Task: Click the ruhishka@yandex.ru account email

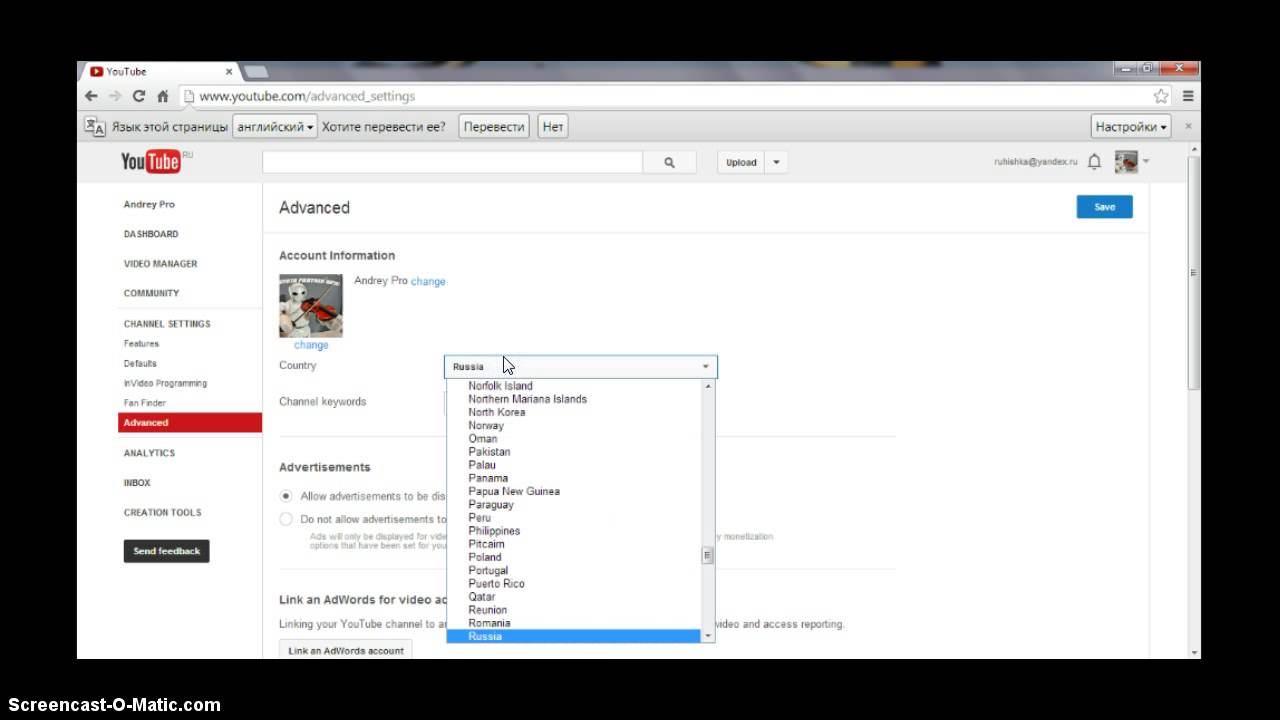Action: point(1036,162)
